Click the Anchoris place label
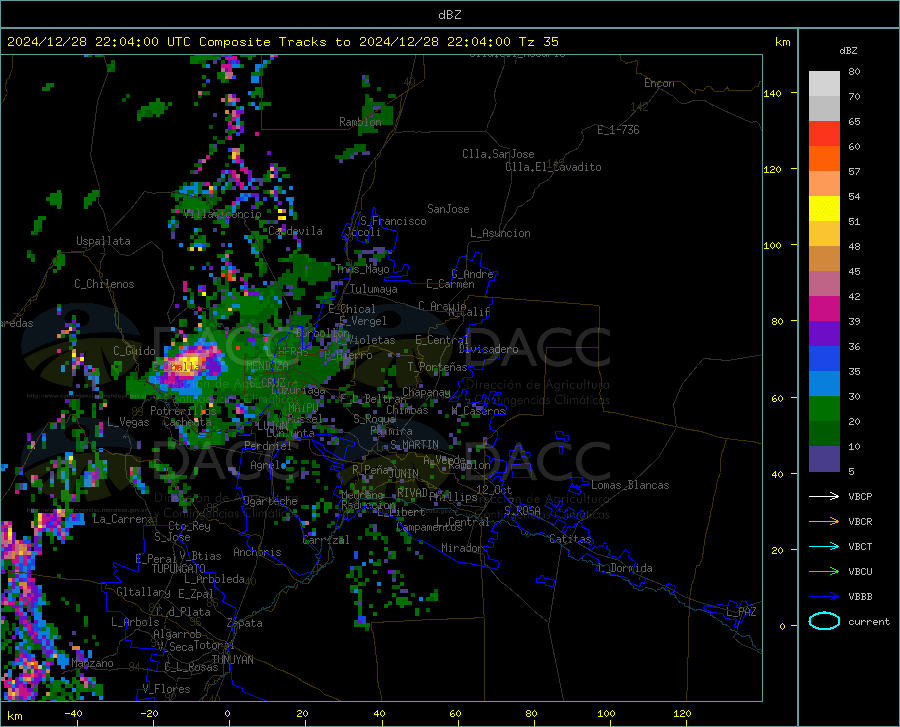 (257, 553)
